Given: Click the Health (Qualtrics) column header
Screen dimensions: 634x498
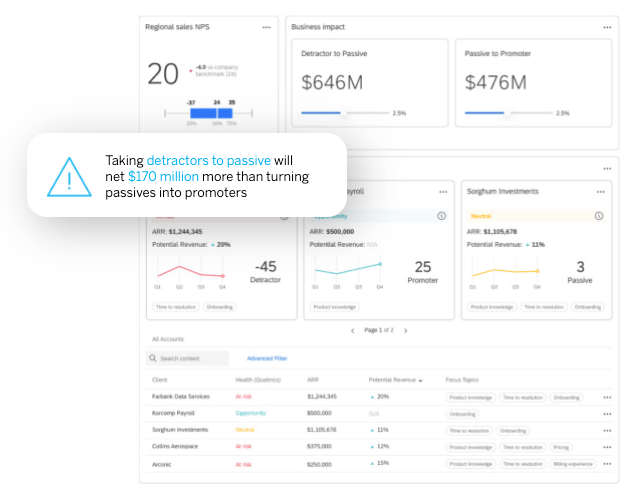Looking at the screenshot, I should [258, 380].
